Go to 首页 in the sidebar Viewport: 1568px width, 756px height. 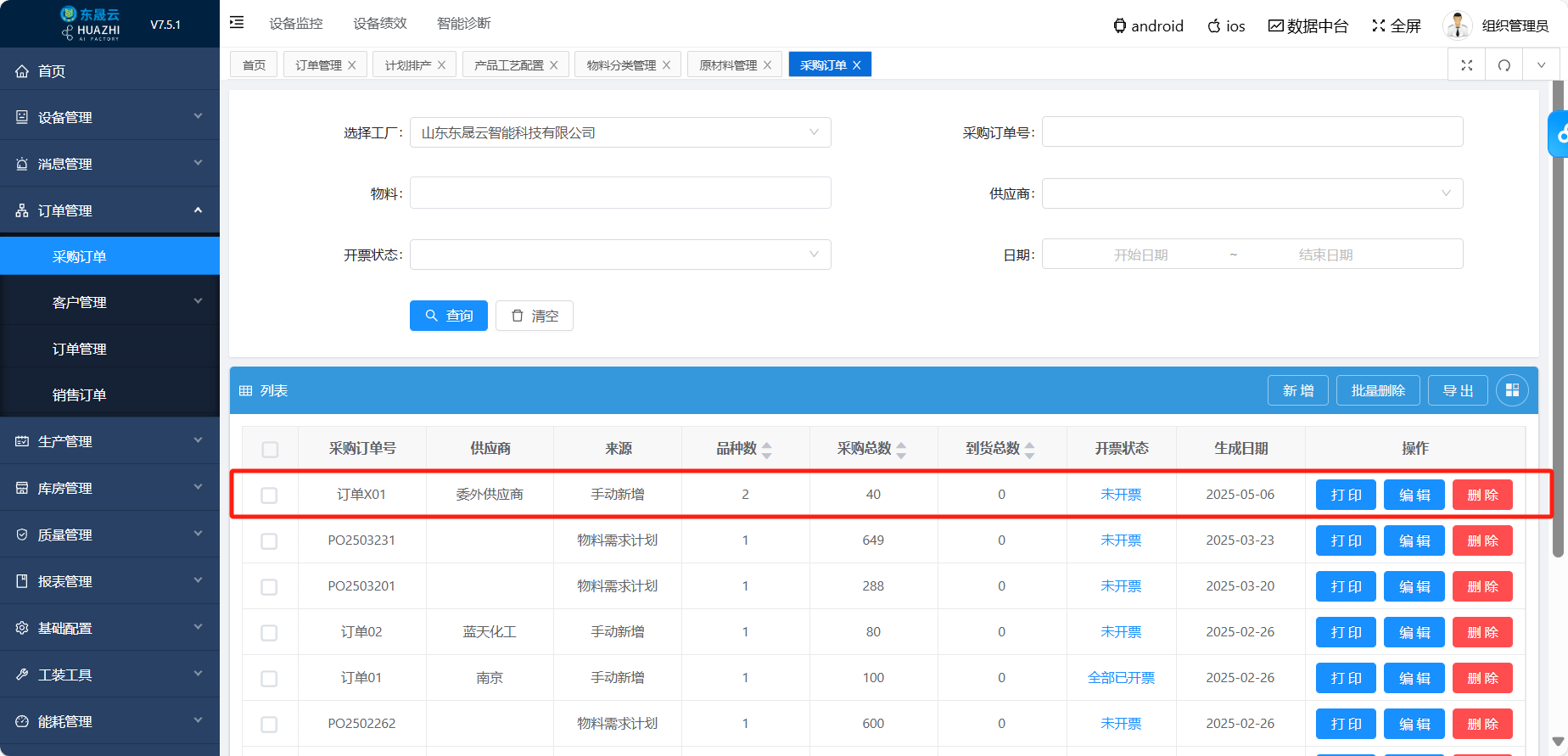click(109, 71)
